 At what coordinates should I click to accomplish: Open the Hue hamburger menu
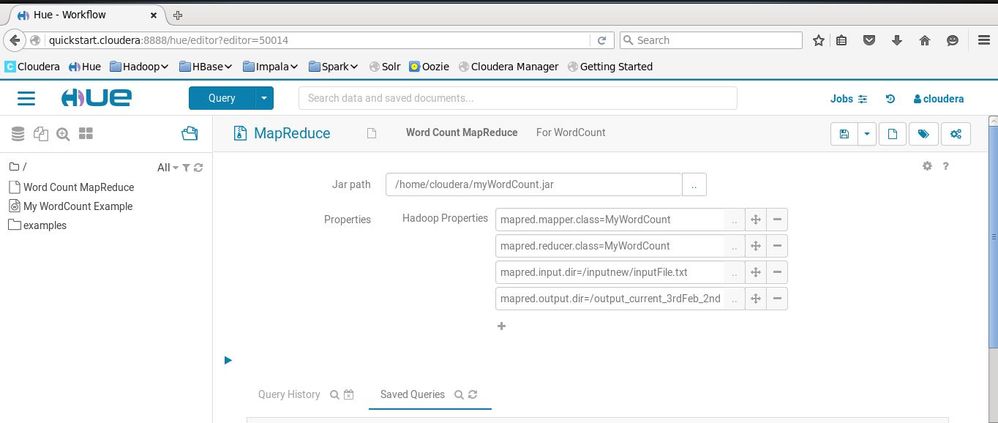tap(26, 98)
